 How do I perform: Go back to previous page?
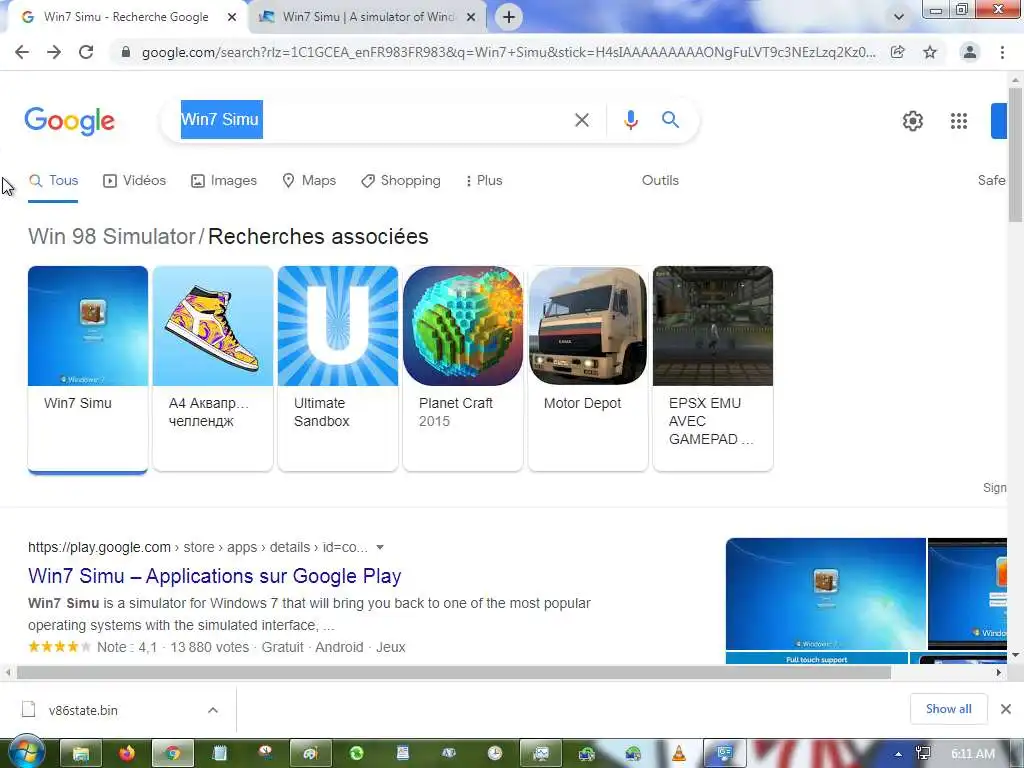point(22,52)
